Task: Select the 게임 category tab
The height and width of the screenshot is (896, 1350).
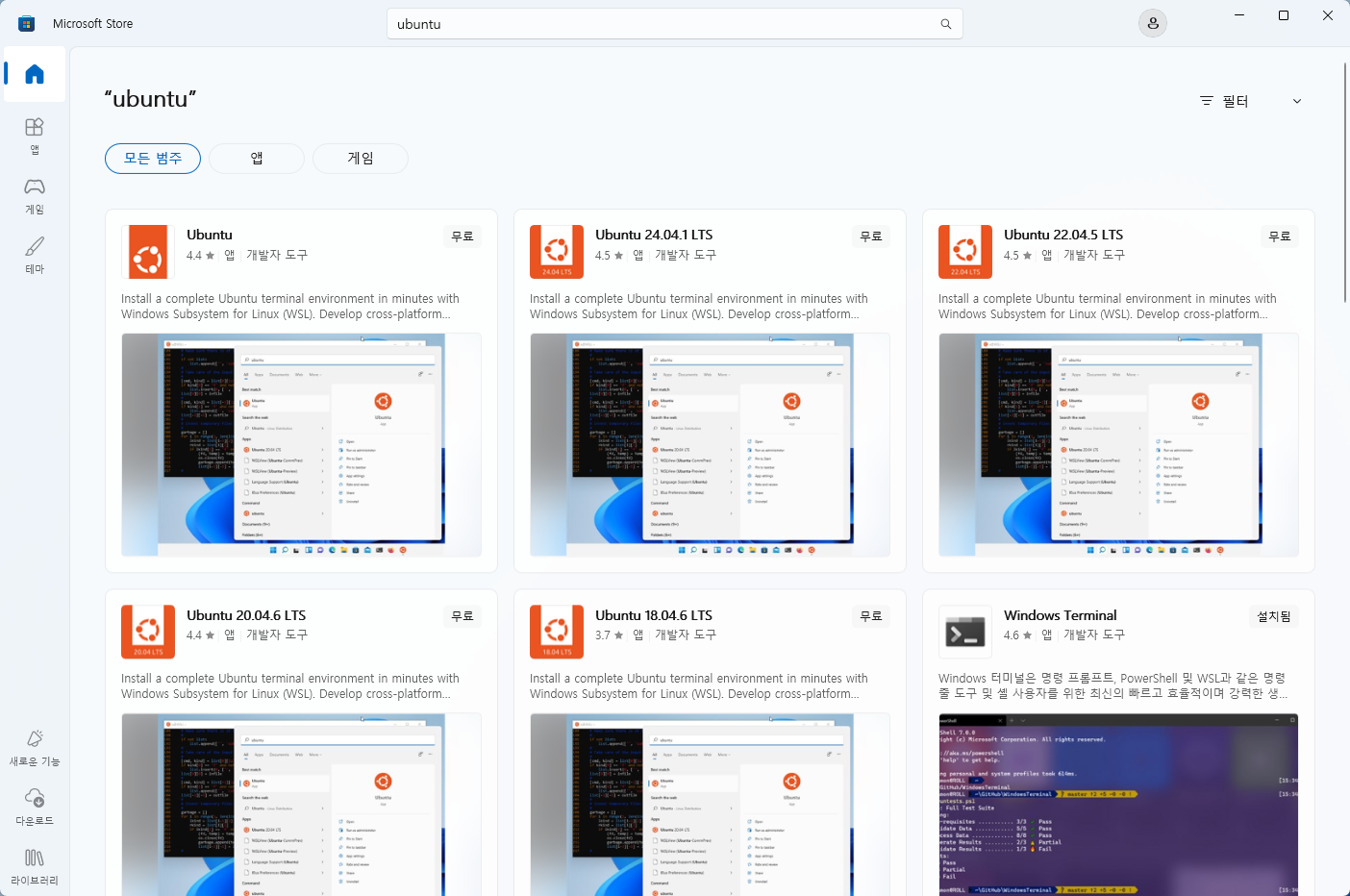Action: (361, 159)
